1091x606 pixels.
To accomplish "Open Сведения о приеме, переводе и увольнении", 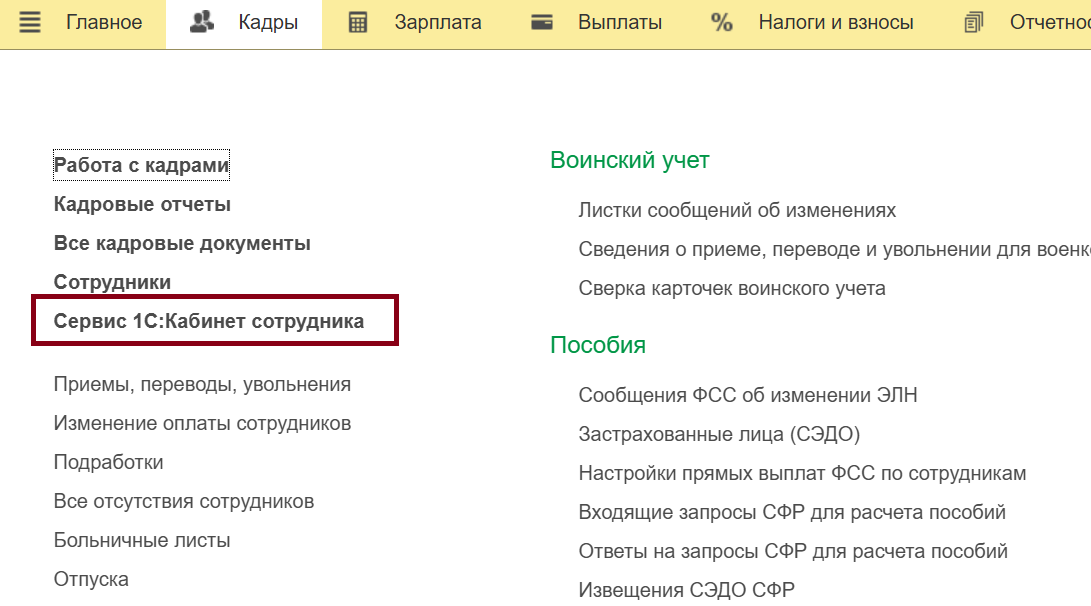I will tap(834, 249).
